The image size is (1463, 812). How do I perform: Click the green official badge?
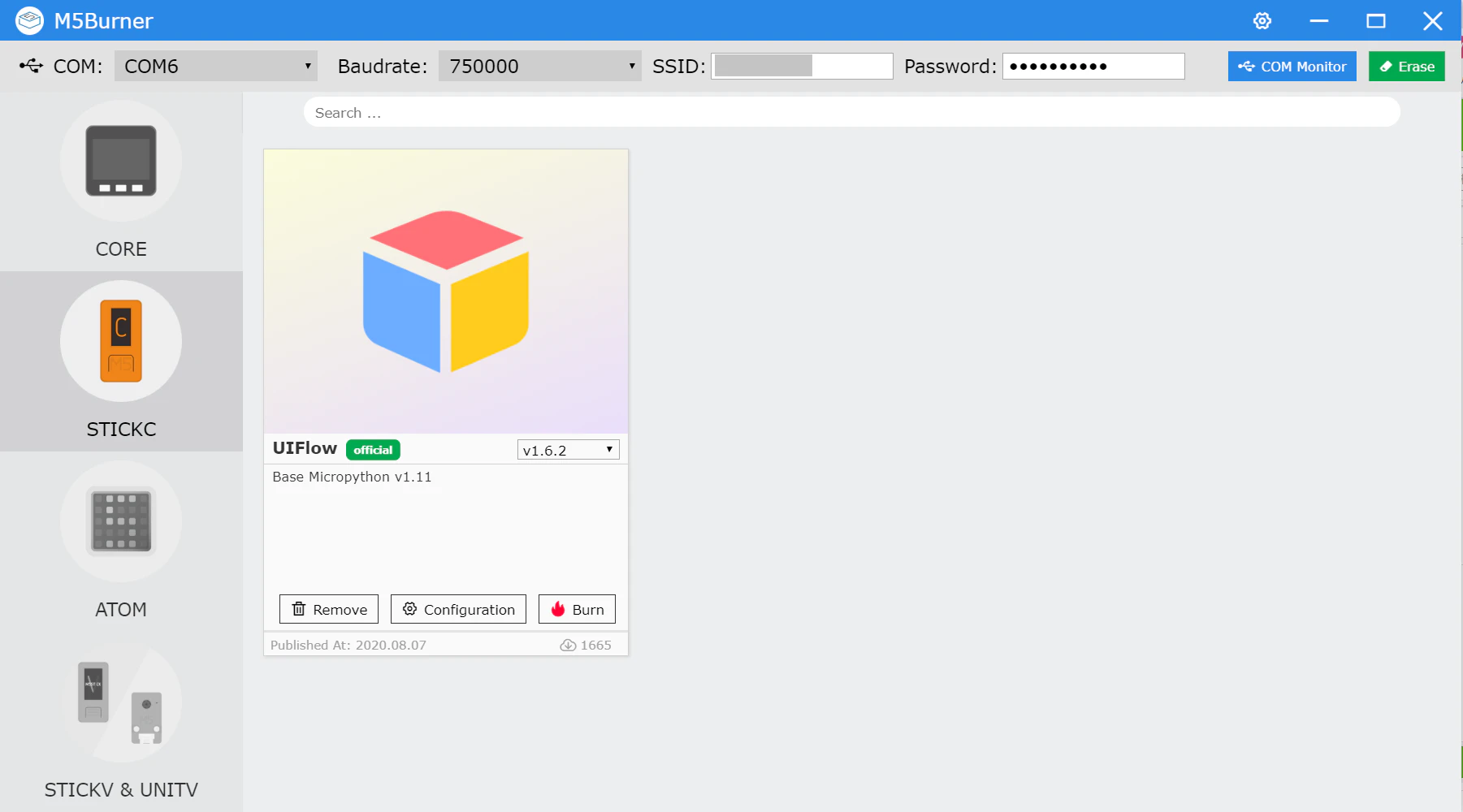373,450
